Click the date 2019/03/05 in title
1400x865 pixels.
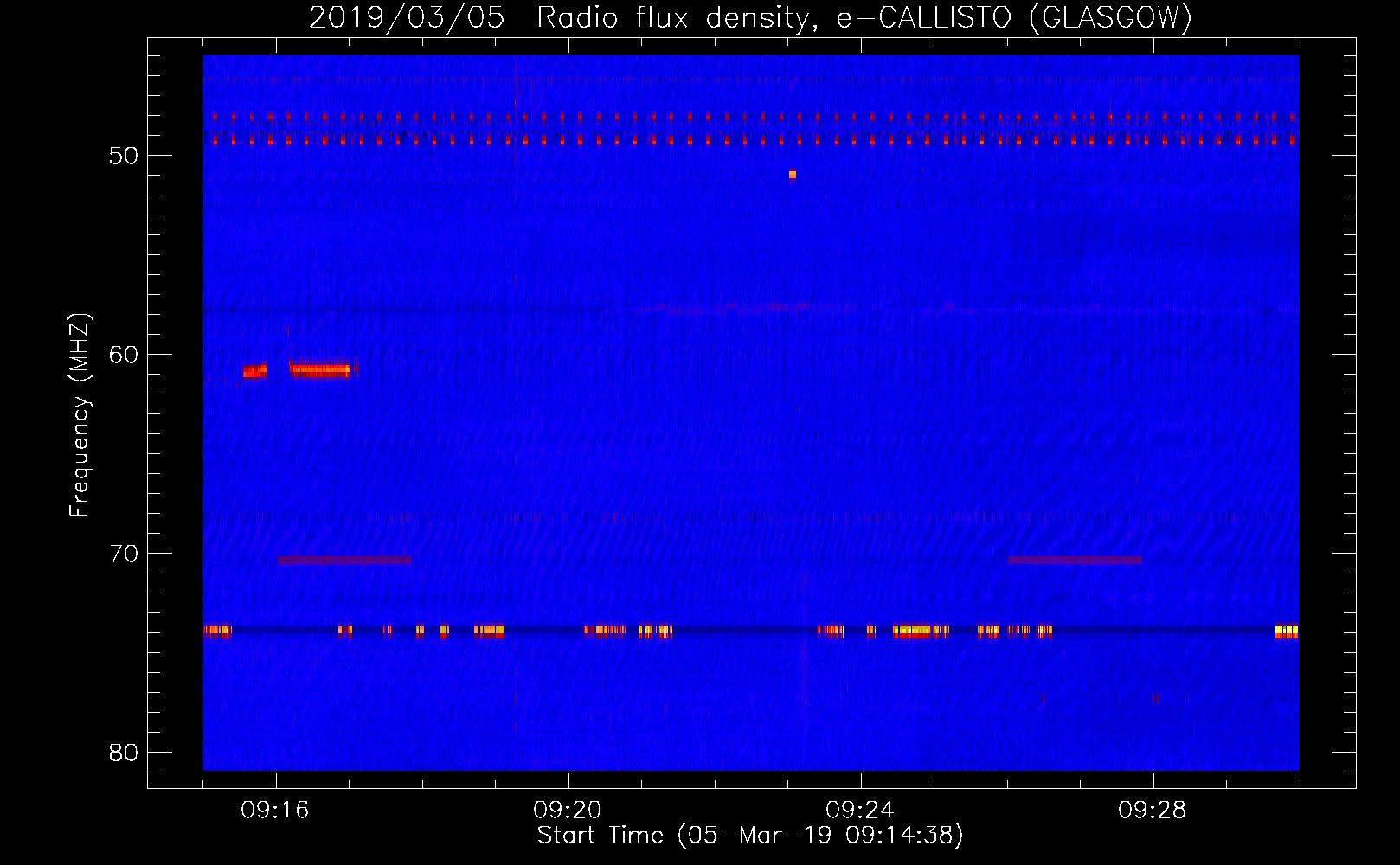(407, 17)
